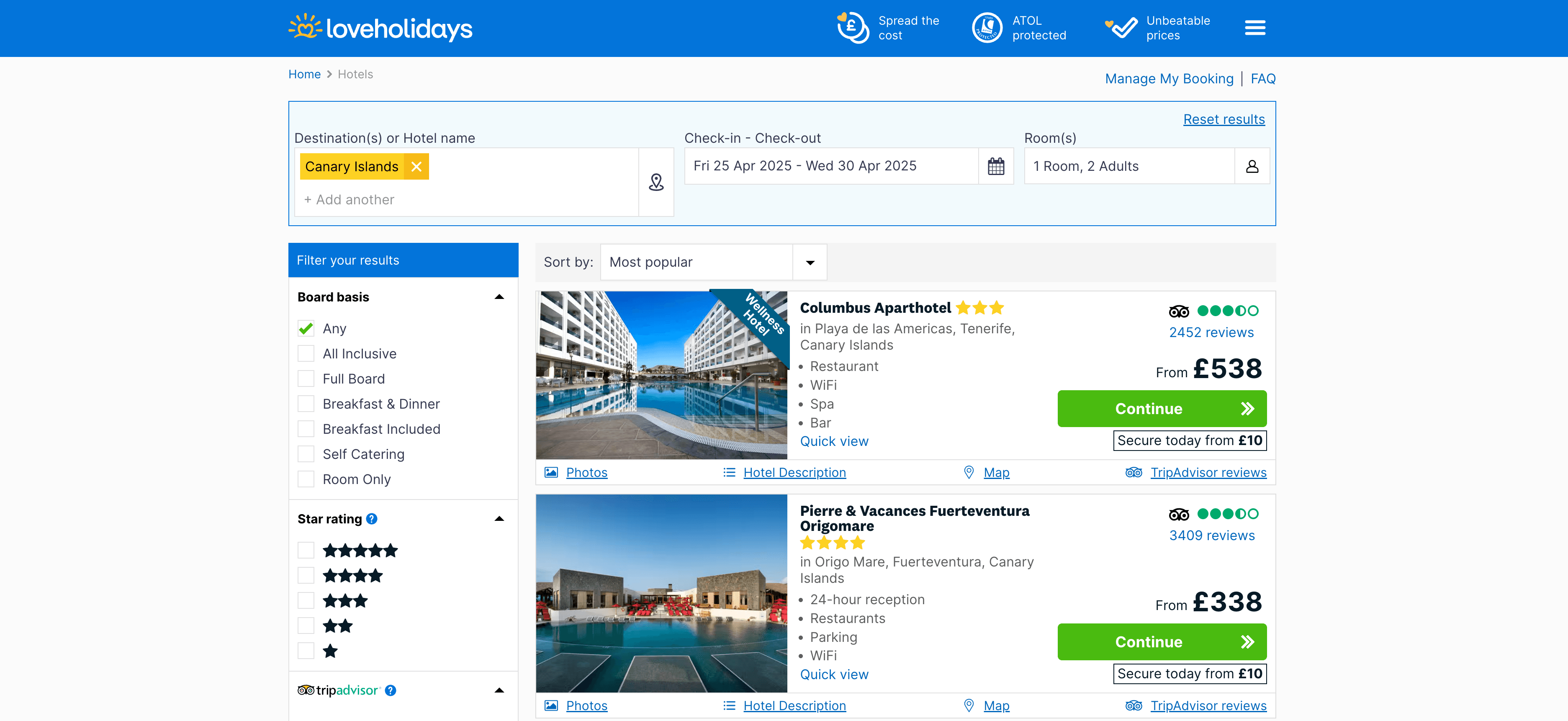
Task: Click Spread the cost coin icon
Action: [x=853, y=28]
